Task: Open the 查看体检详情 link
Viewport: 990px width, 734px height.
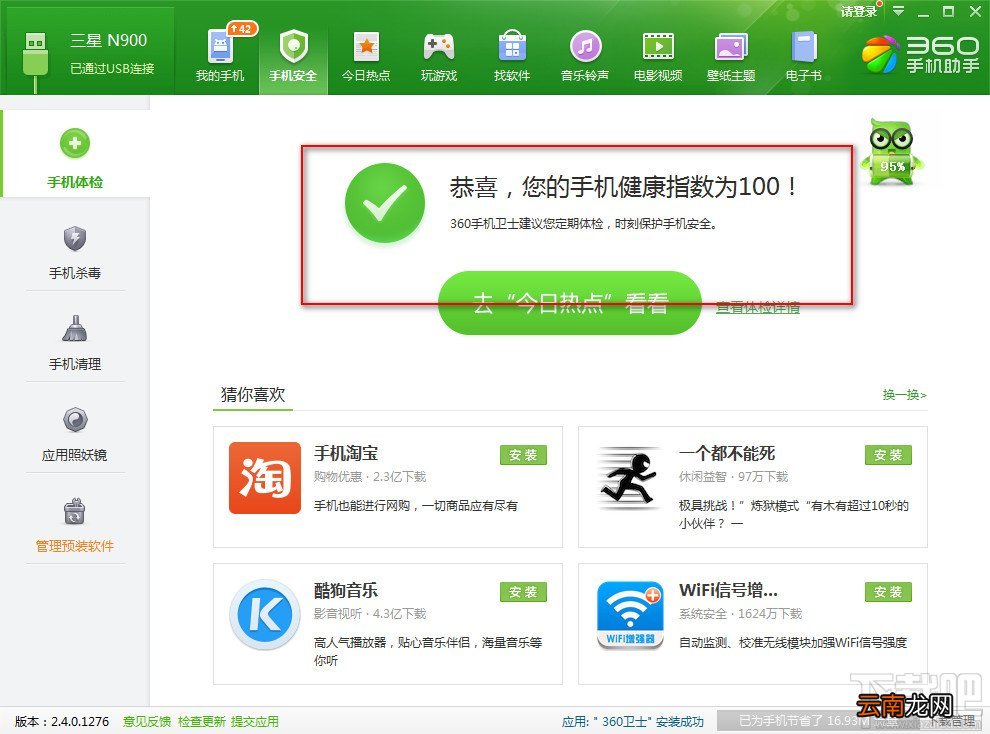Action: (758, 307)
